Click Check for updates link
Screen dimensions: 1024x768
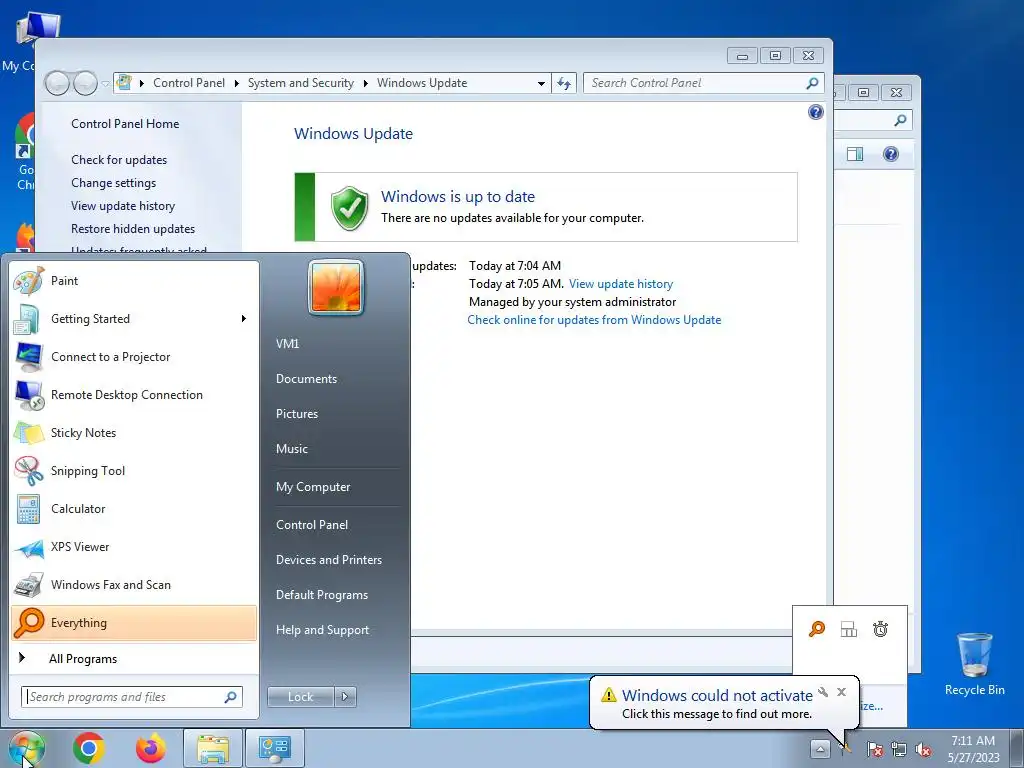[x=119, y=160]
